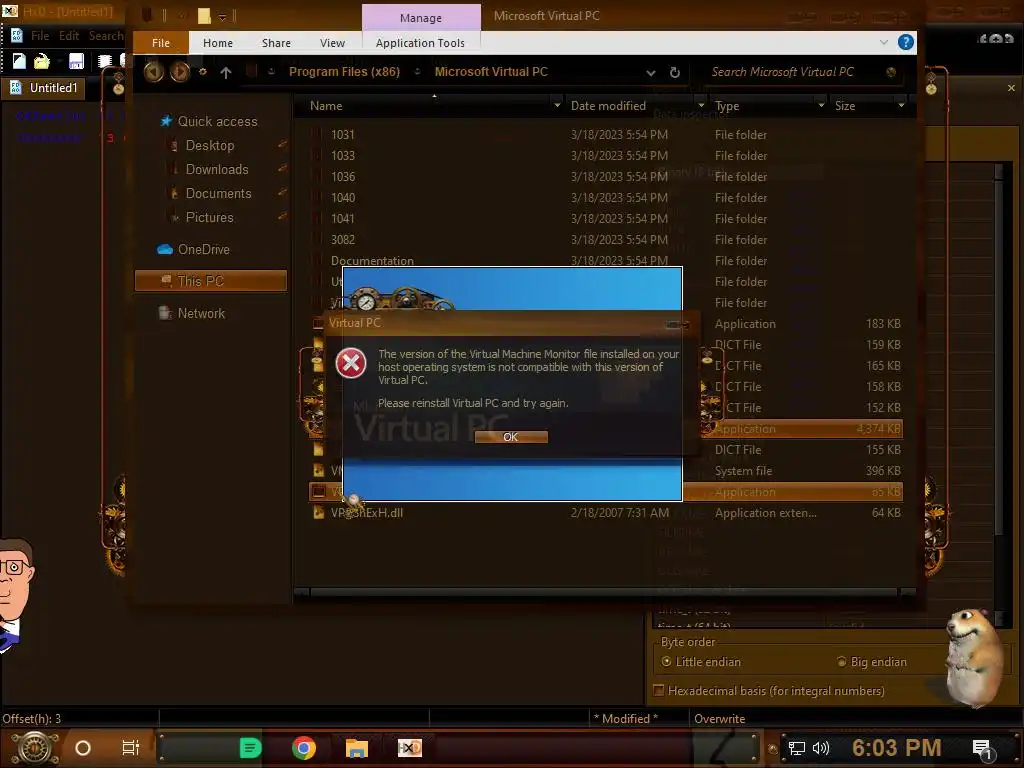Image resolution: width=1024 pixels, height=768 pixels.
Task: Select the 3082 folder
Action: 343,240
